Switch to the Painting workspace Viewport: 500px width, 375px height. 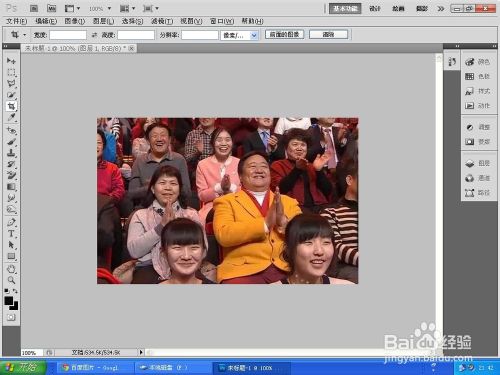(x=398, y=9)
